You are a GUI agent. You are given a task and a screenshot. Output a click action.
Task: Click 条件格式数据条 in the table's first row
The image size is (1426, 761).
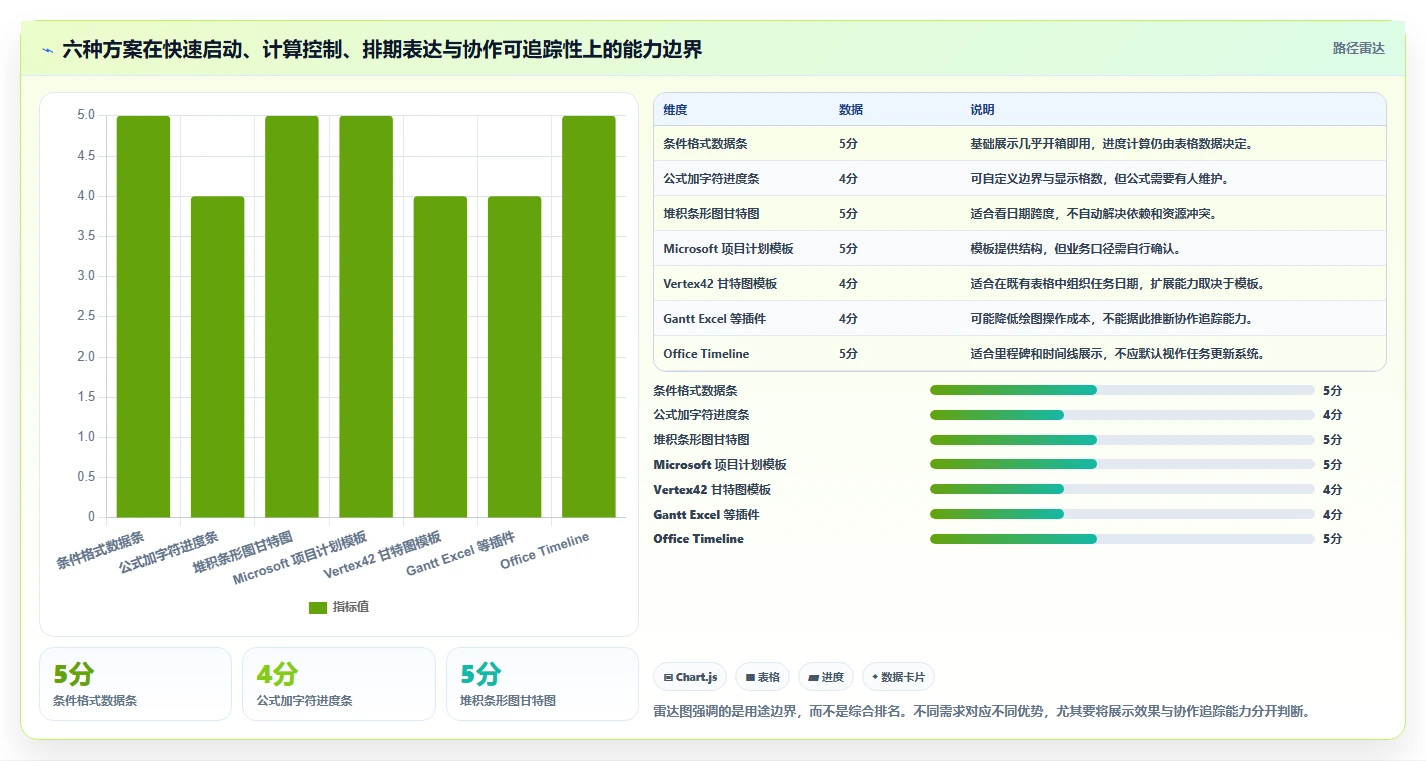coord(705,144)
